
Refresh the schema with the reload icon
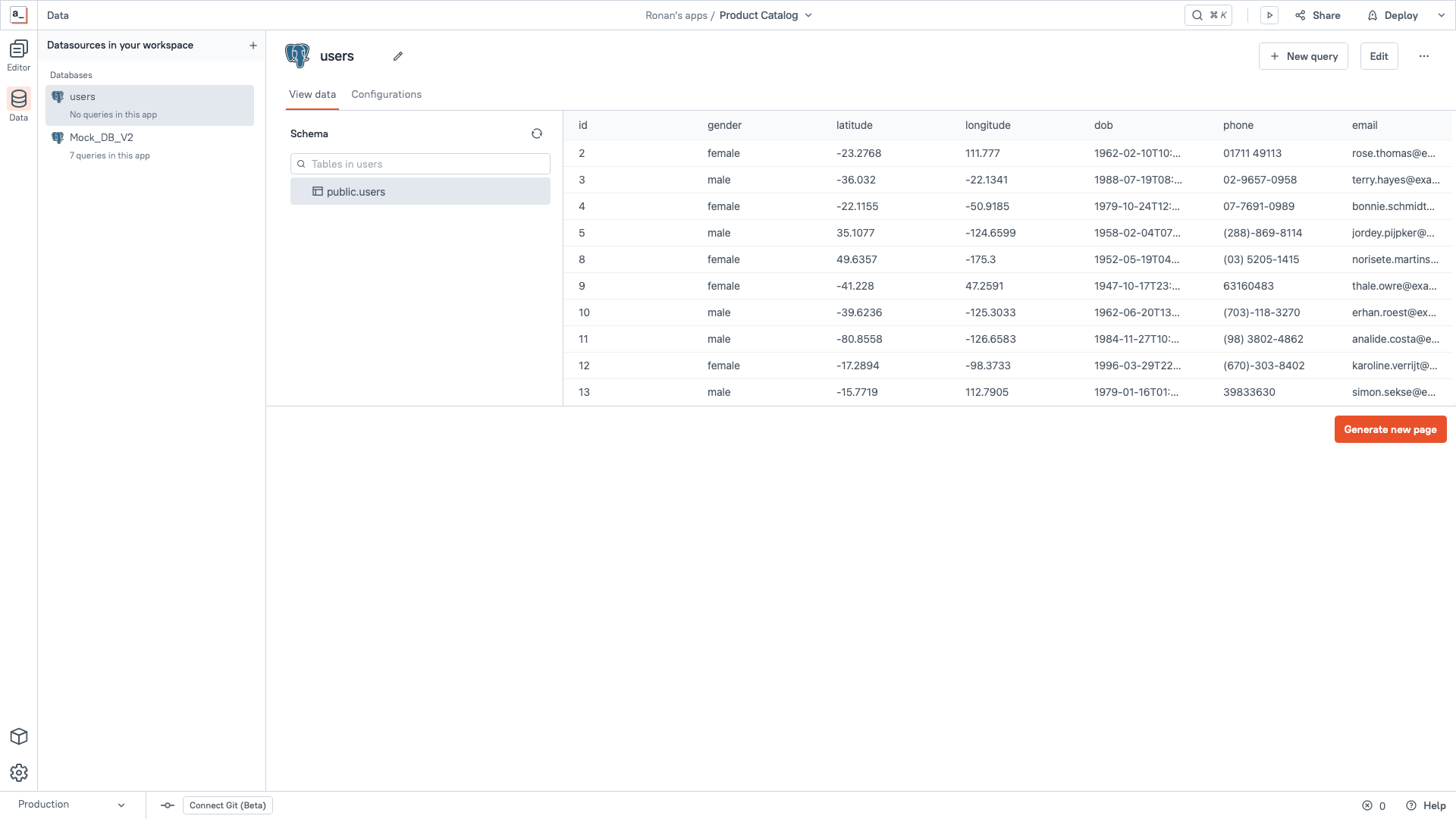tap(537, 133)
